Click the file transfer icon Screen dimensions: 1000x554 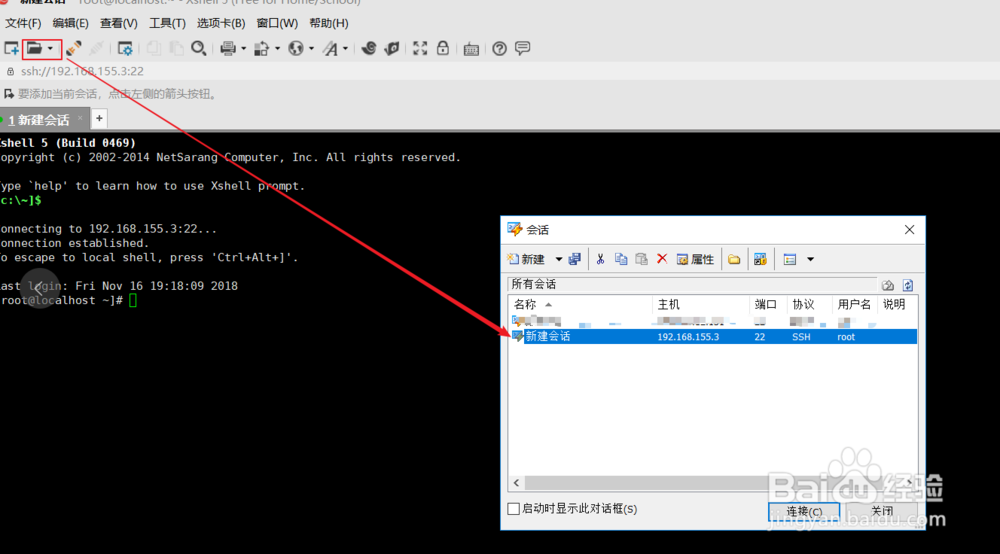261,48
